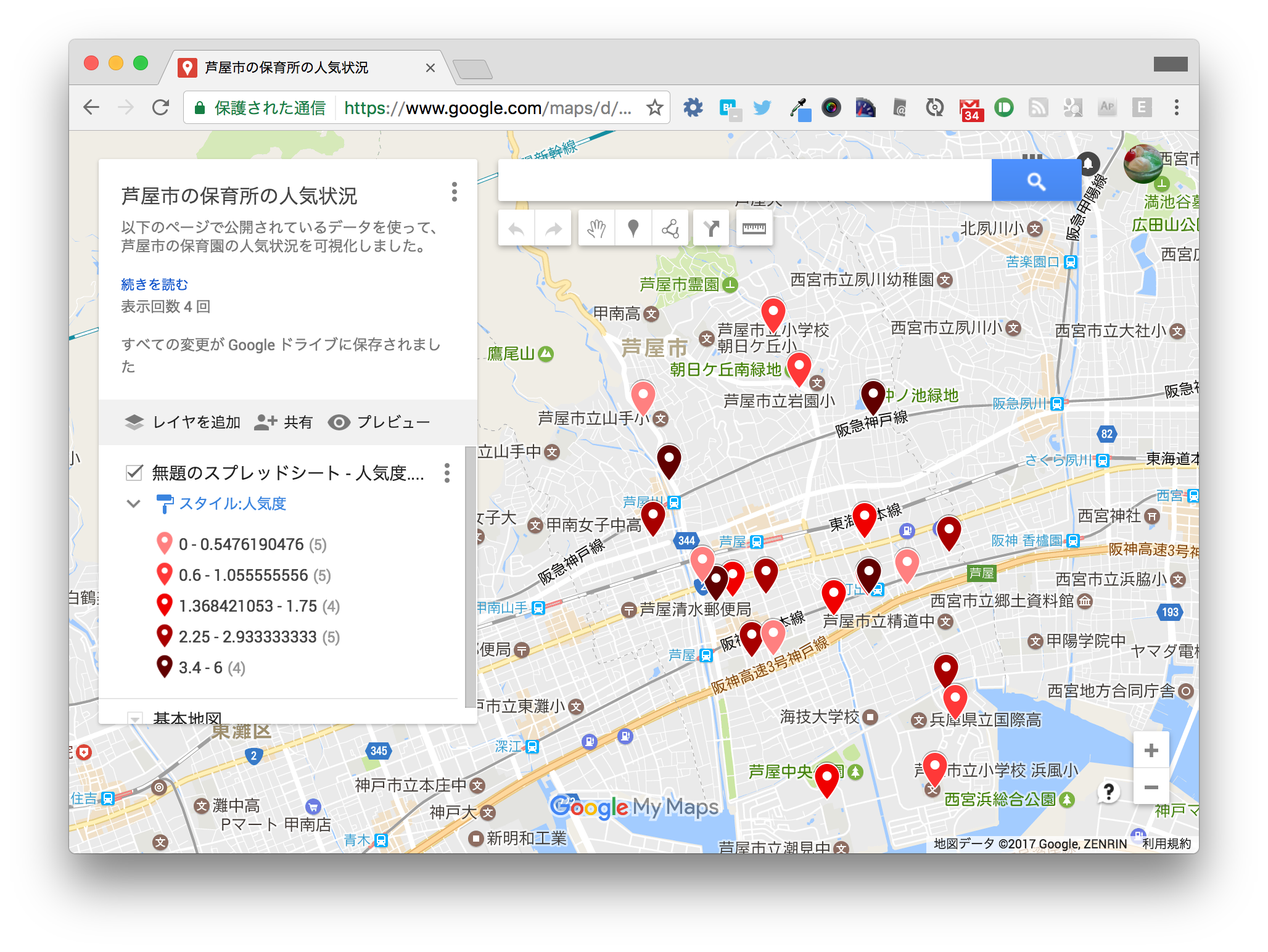Click the green circular ID extension icon
The image size is (1268, 952).
click(1003, 108)
